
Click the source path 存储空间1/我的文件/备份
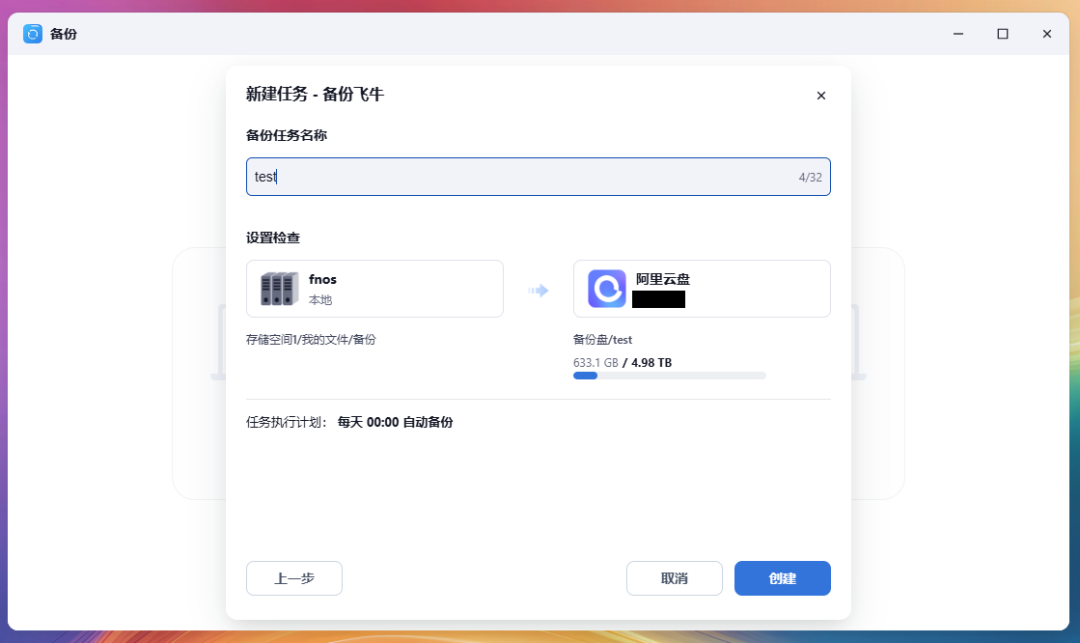[x=311, y=339]
